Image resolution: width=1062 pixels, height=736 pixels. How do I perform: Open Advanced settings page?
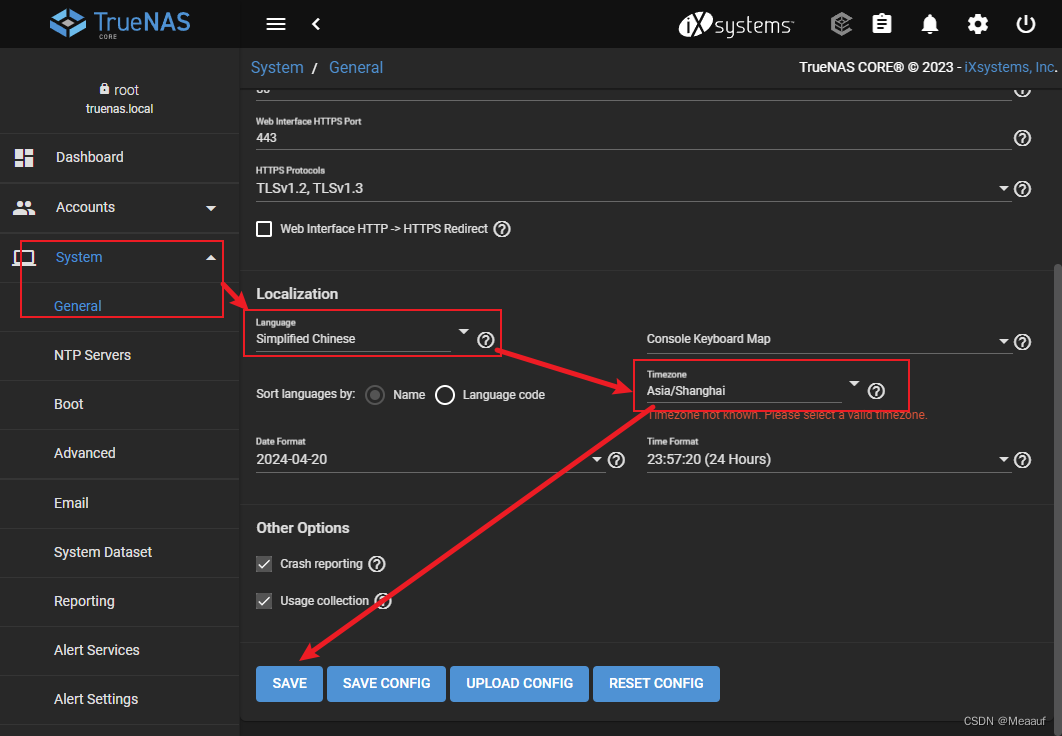click(119, 454)
